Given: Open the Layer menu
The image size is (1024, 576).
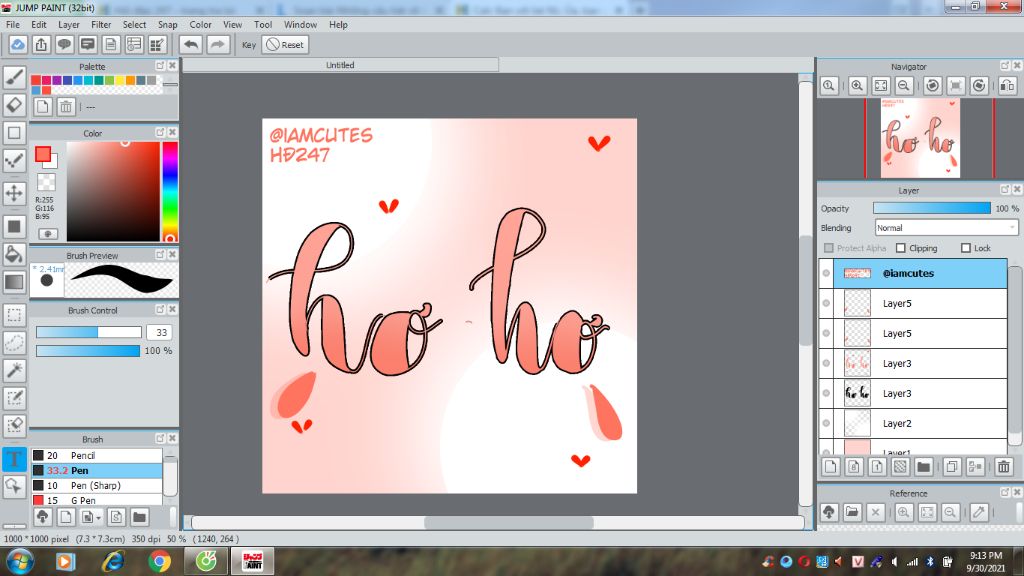Looking at the screenshot, I should 69,25.
